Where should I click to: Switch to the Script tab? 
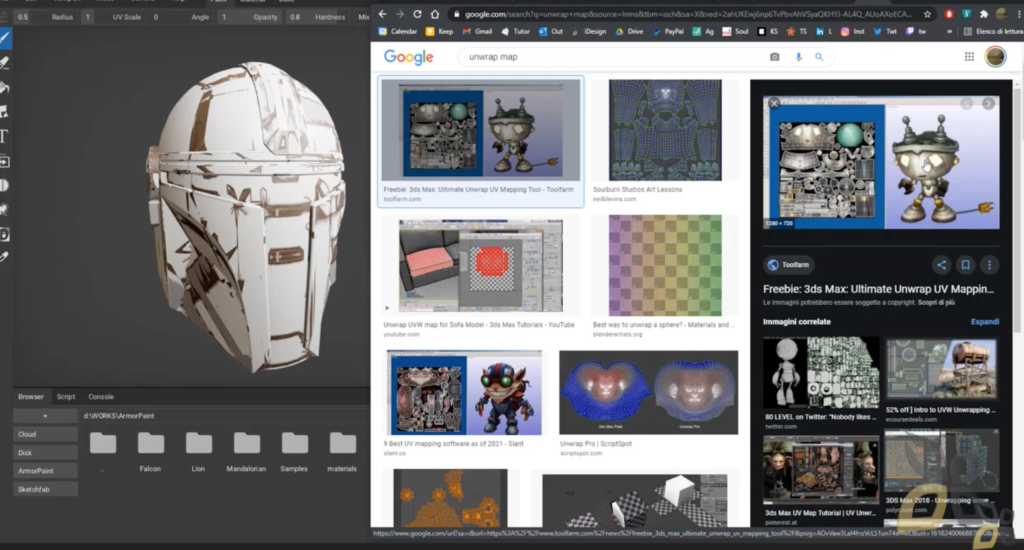pyautogui.click(x=65, y=396)
